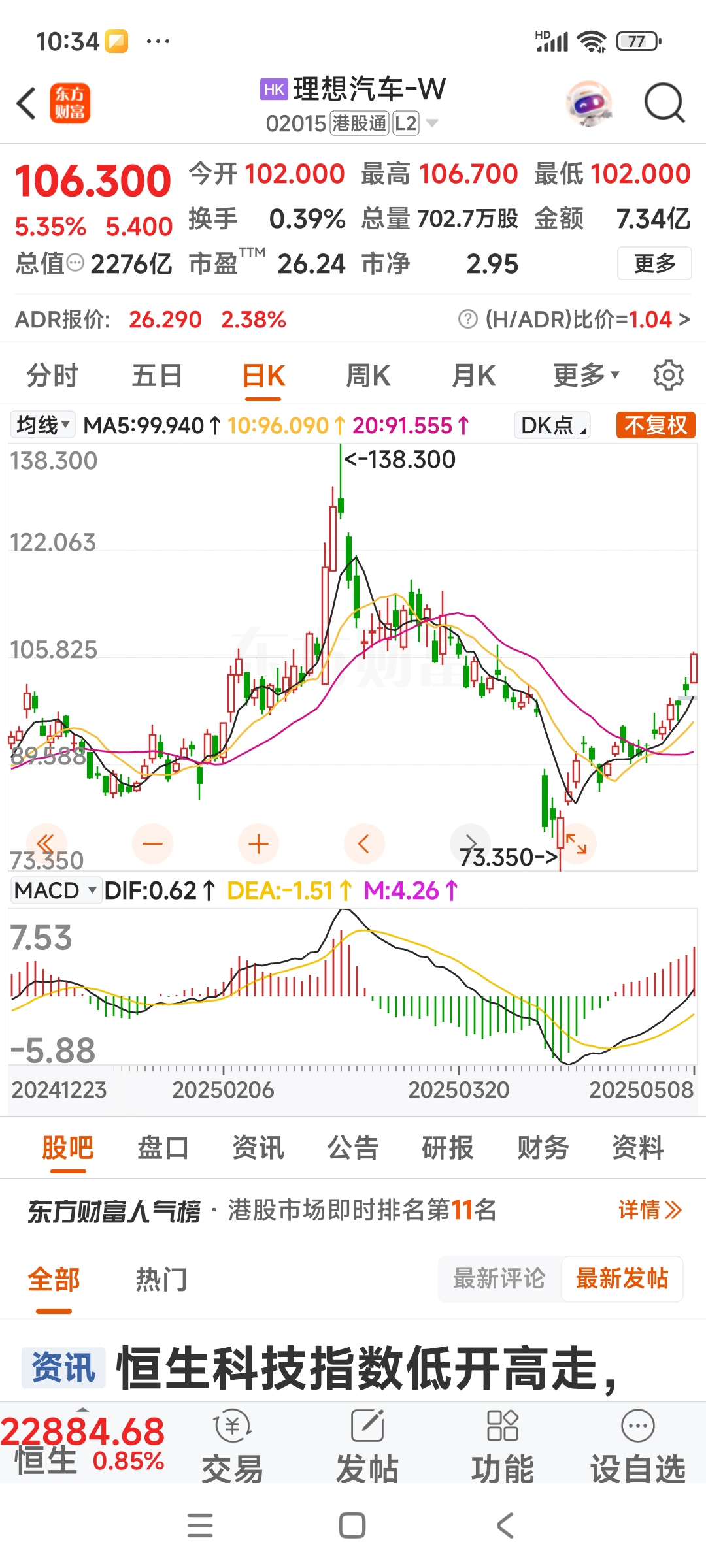Tap Android home button

click(352, 1526)
